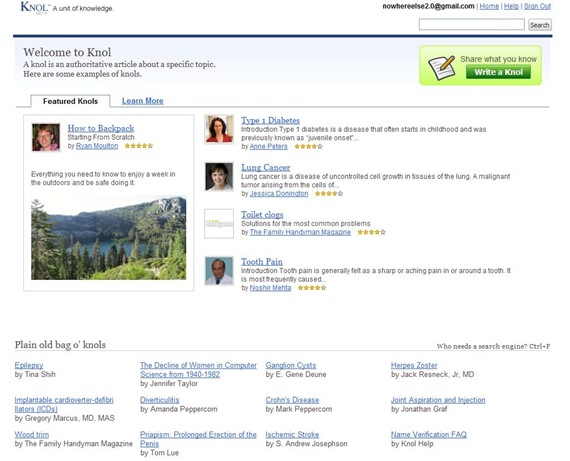View author Anne Peters
The width and height of the screenshot is (570, 461).
[x=269, y=147]
